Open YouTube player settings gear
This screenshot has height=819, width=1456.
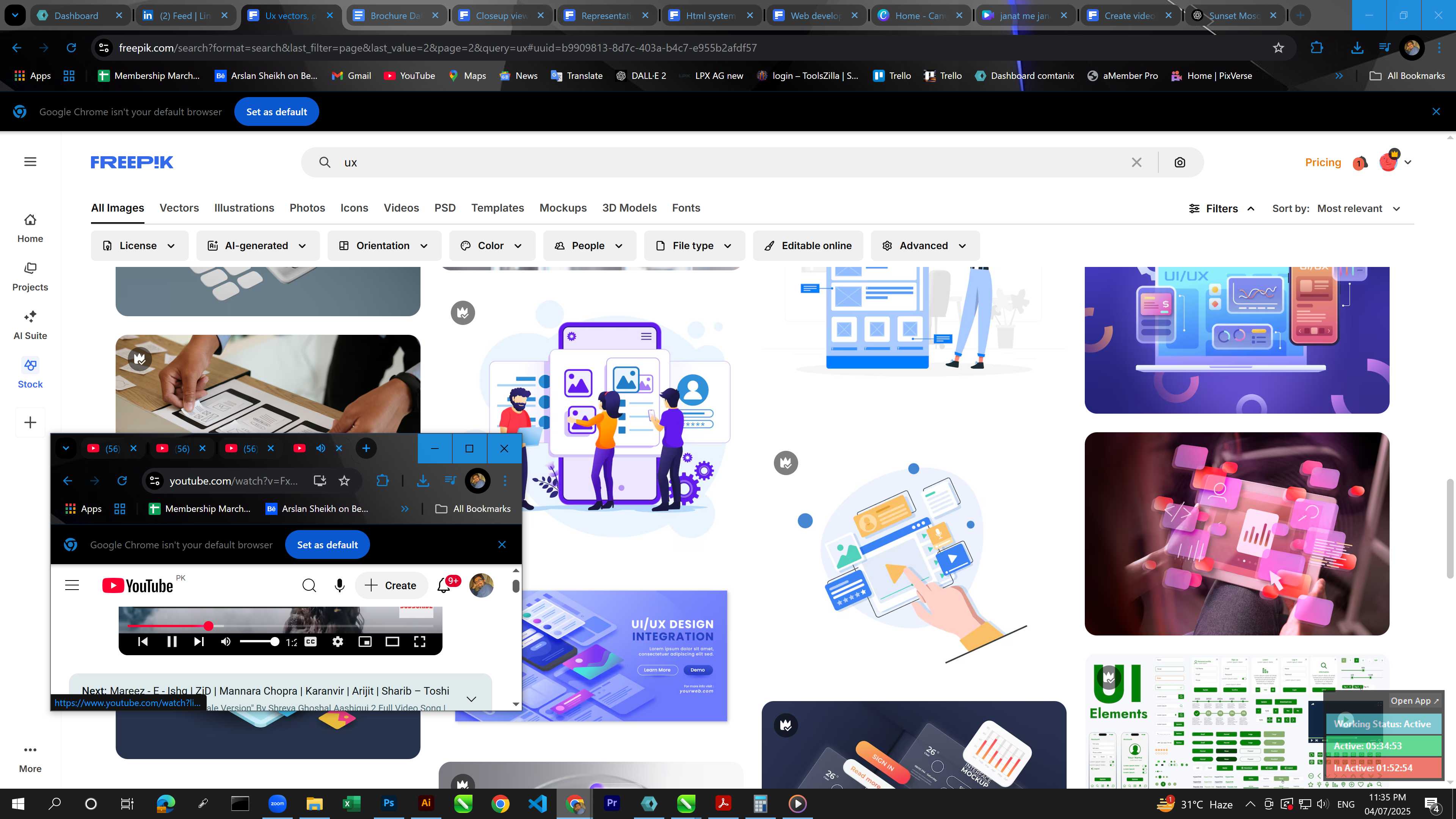(337, 642)
